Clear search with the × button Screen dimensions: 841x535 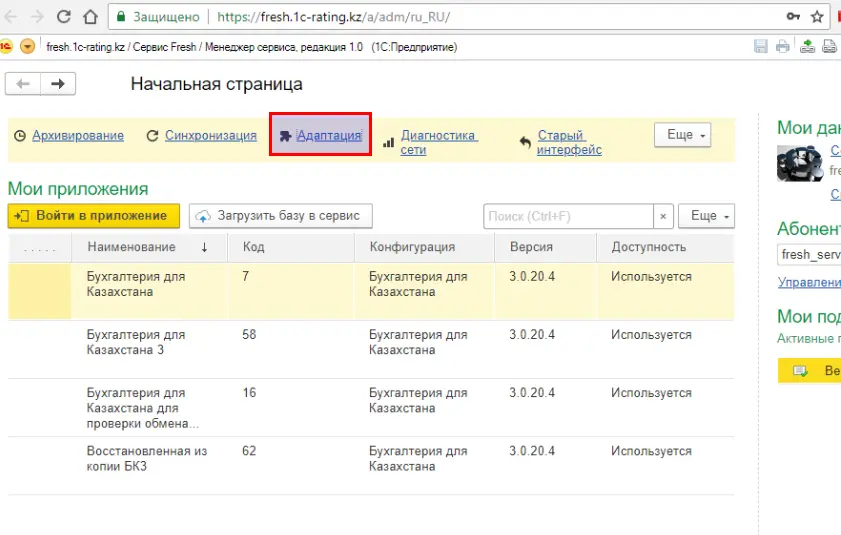663,216
